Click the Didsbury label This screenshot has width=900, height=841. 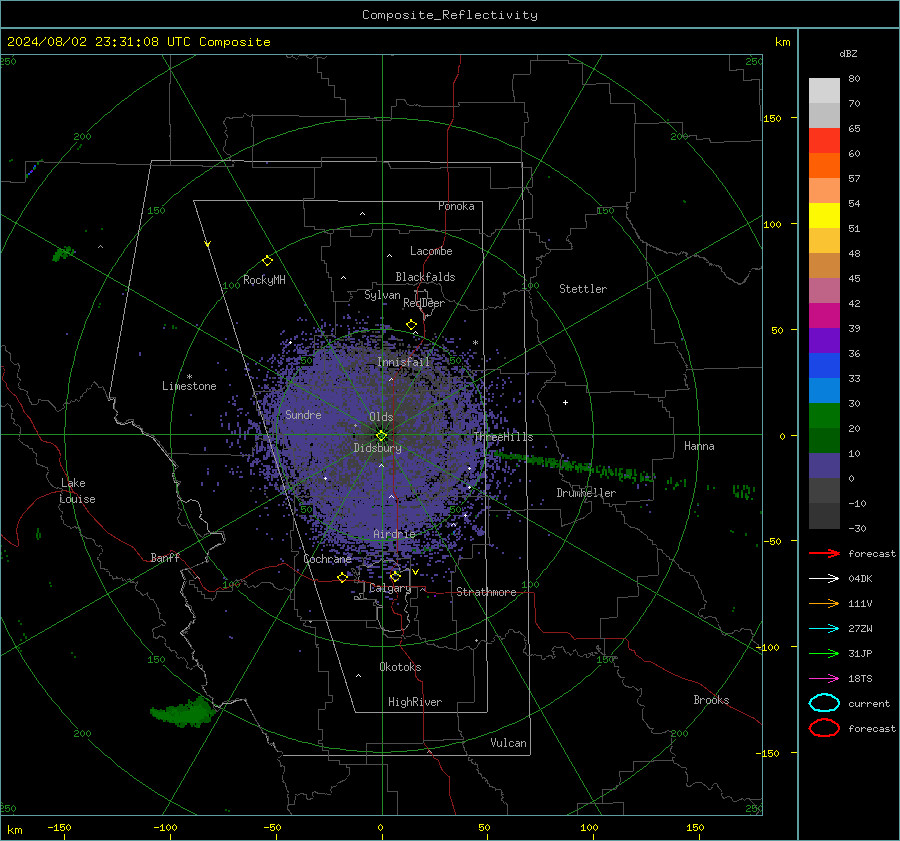(377, 448)
